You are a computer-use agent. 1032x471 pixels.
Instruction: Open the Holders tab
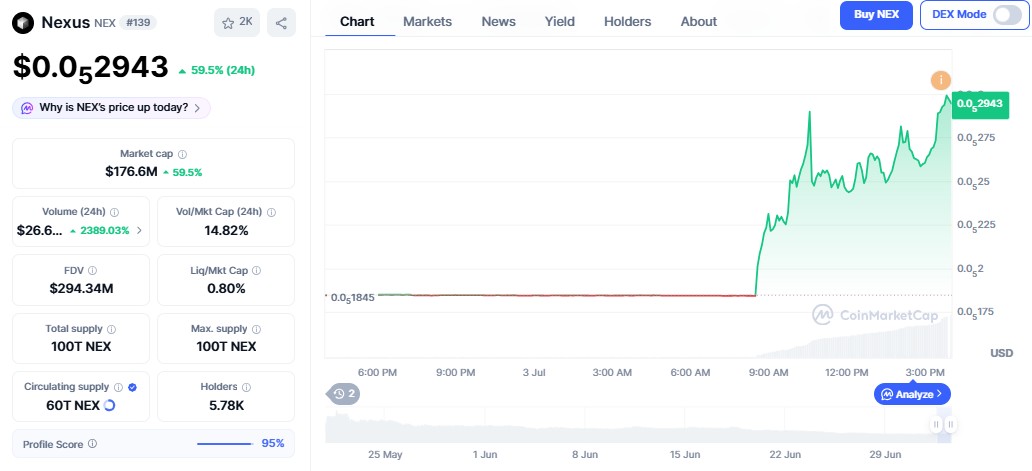(x=627, y=22)
